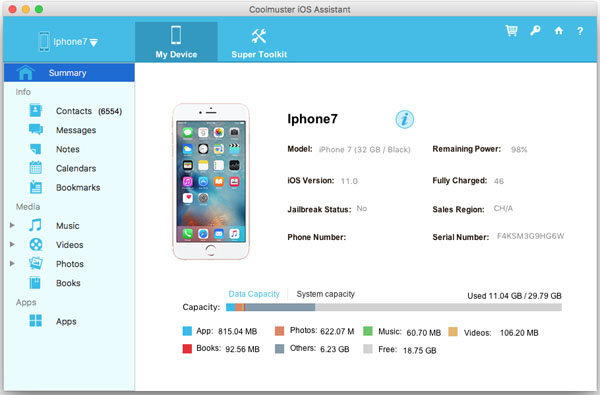The width and height of the screenshot is (600, 395).
Task: Select the System capacity tab
Action: [x=326, y=294]
